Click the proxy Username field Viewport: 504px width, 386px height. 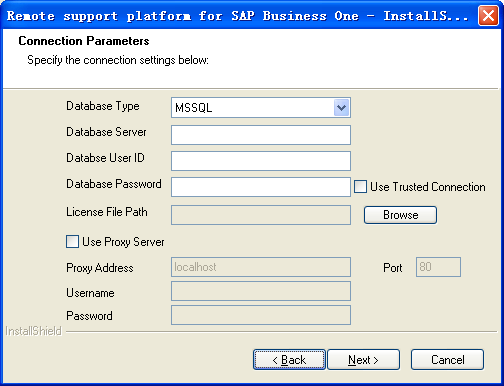coord(261,291)
